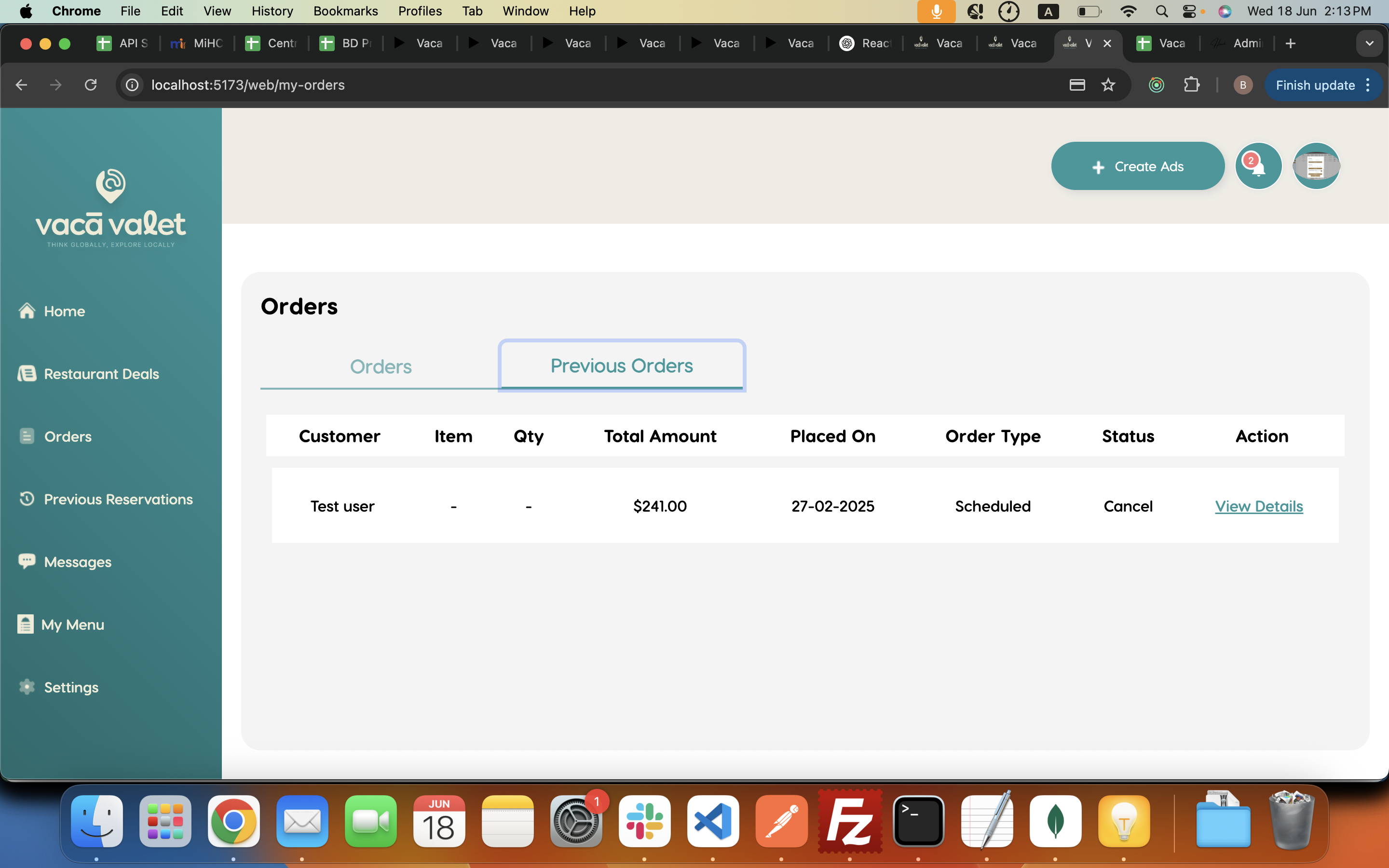
Task: Open Messages from the sidebar
Action: pos(78,562)
